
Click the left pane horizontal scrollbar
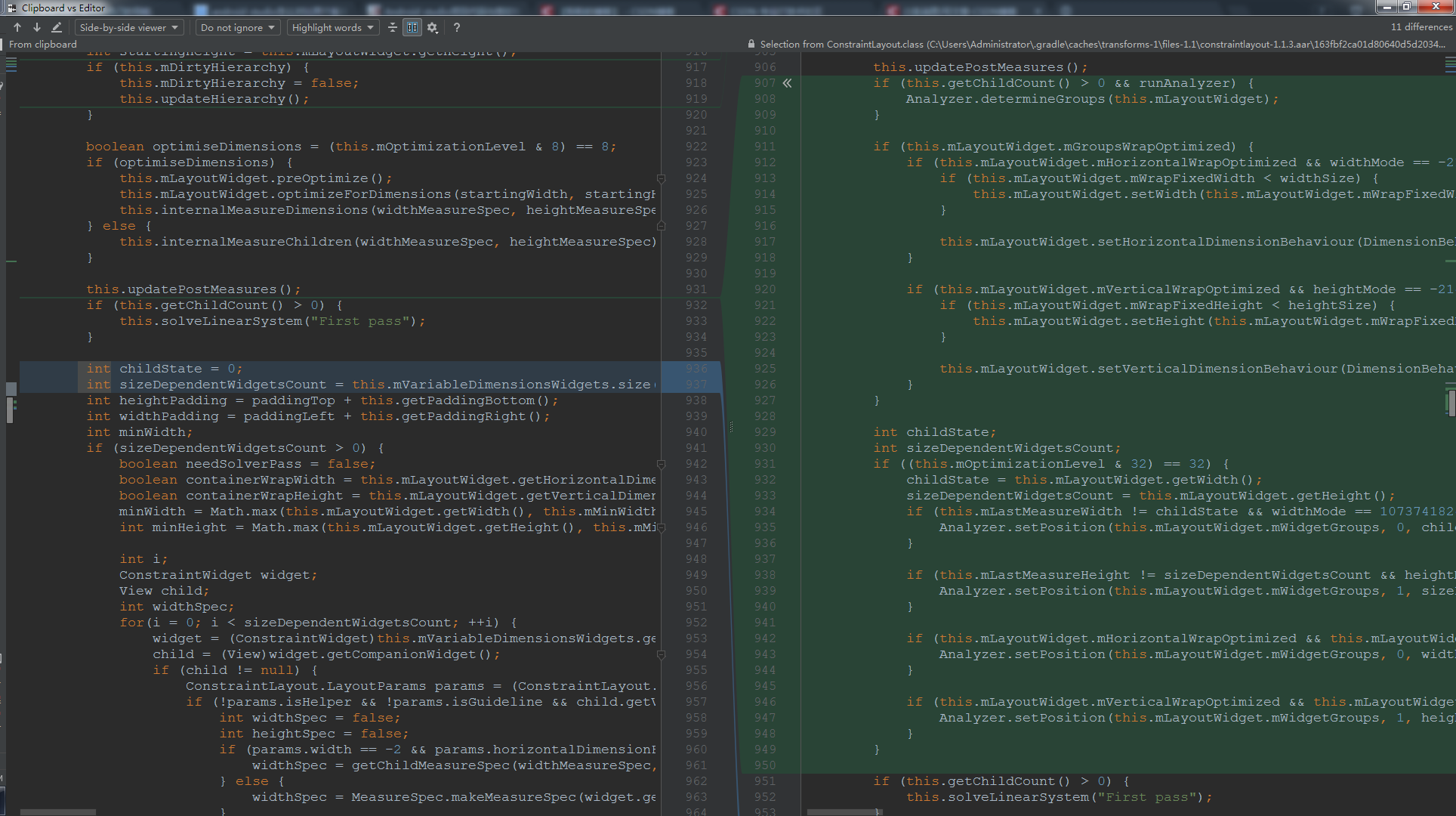pyautogui.click(x=59, y=812)
